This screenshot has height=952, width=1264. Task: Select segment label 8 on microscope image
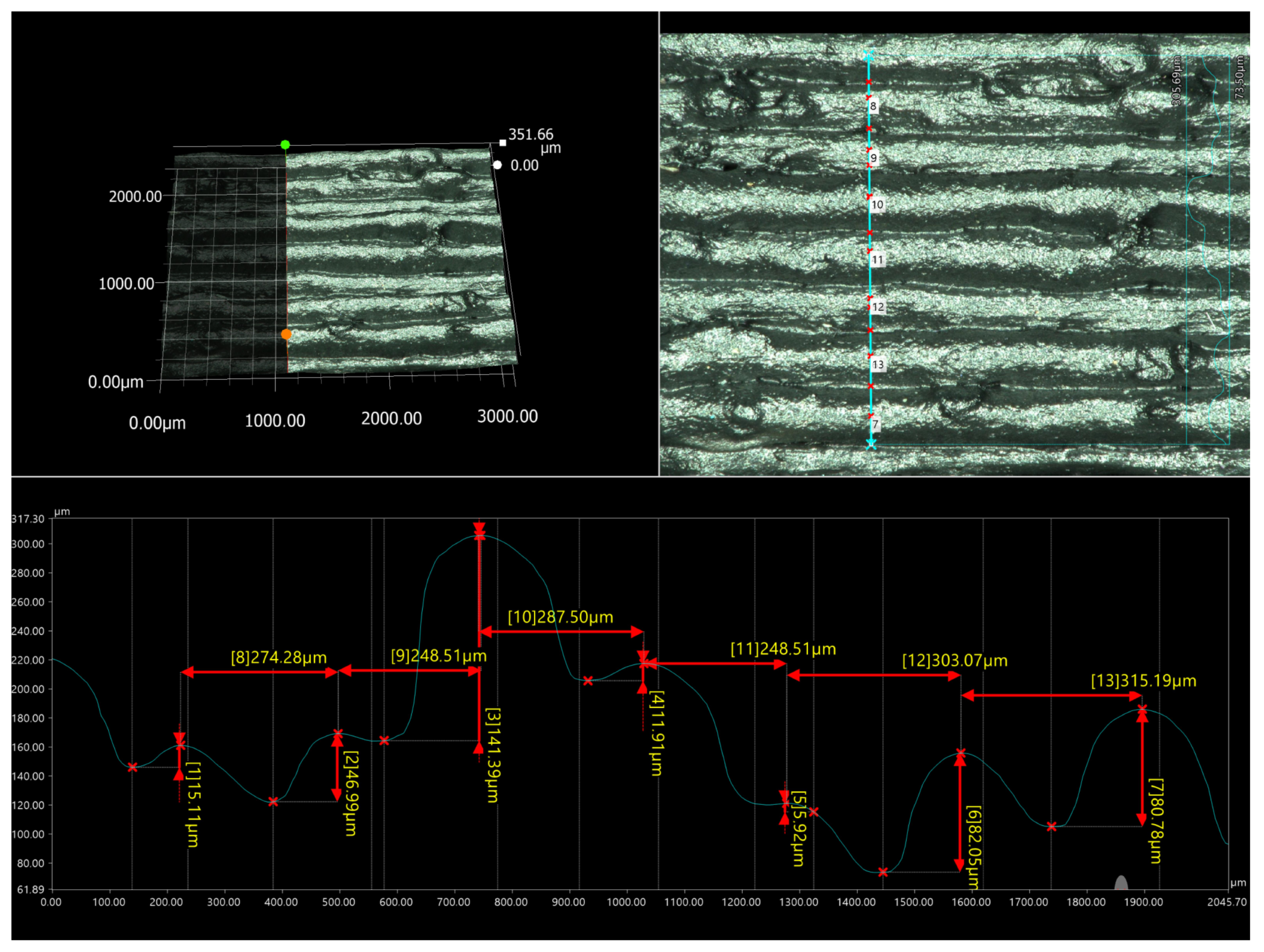tap(873, 106)
